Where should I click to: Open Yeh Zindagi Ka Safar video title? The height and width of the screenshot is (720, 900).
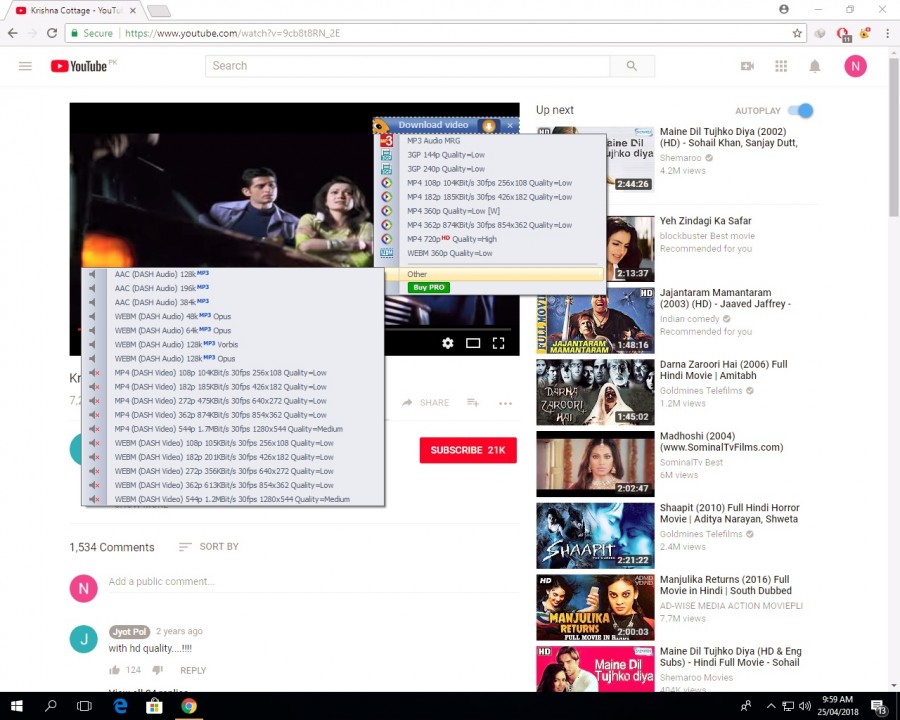tap(705, 220)
